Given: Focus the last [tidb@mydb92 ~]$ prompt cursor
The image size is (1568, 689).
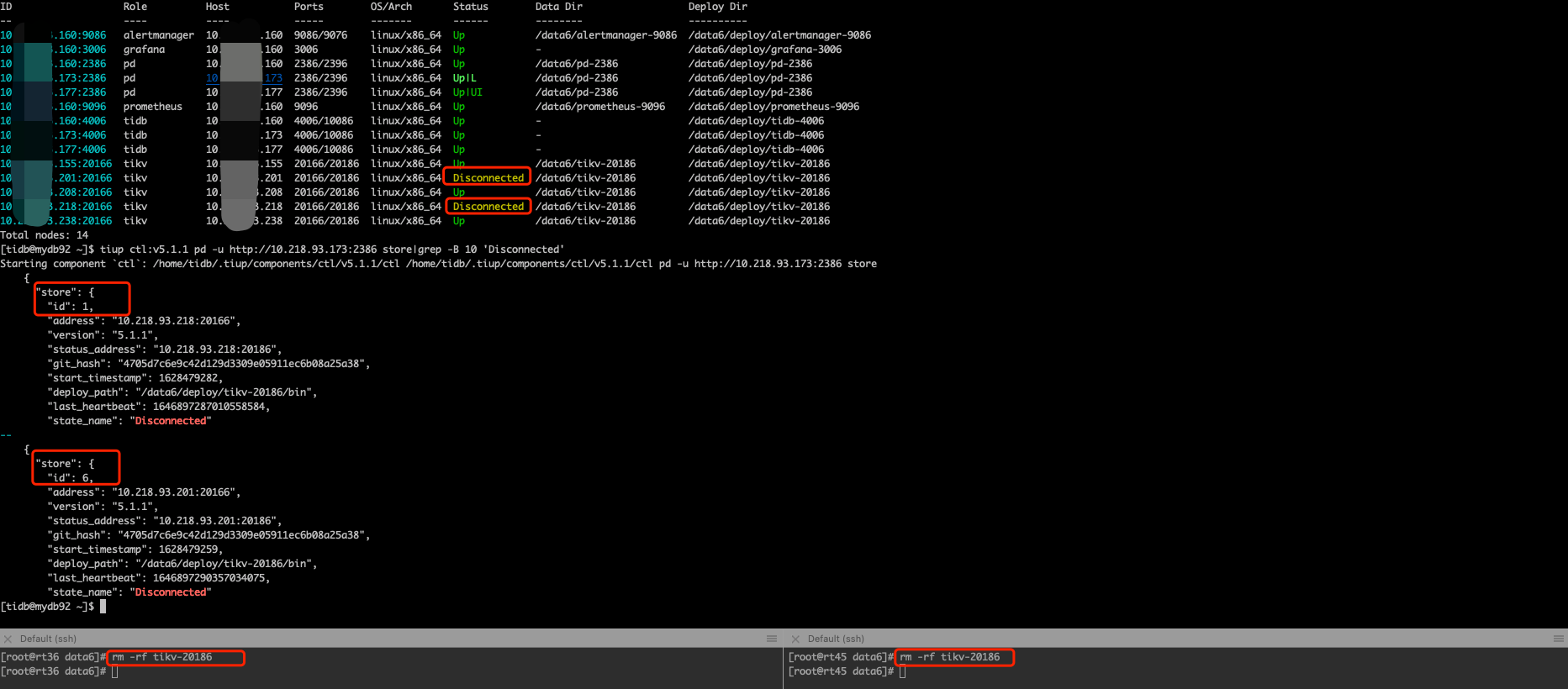Looking at the screenshot, I should [x=103, y=607].
